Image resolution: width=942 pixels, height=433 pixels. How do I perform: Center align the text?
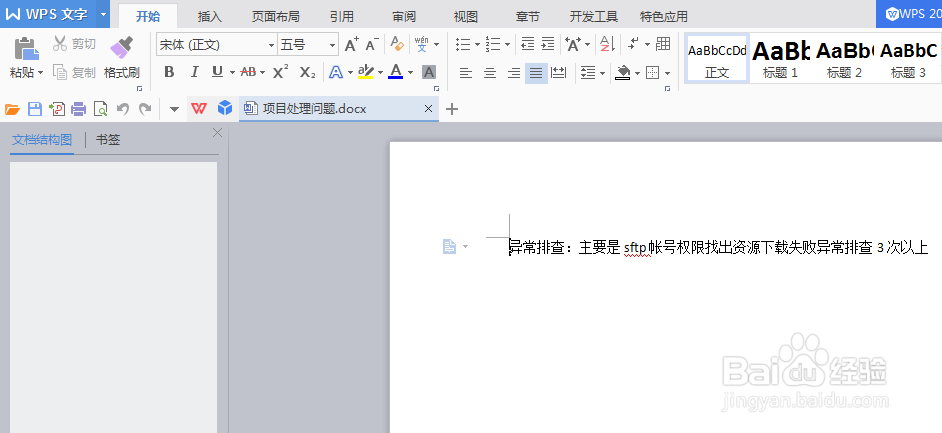(490, 73)
